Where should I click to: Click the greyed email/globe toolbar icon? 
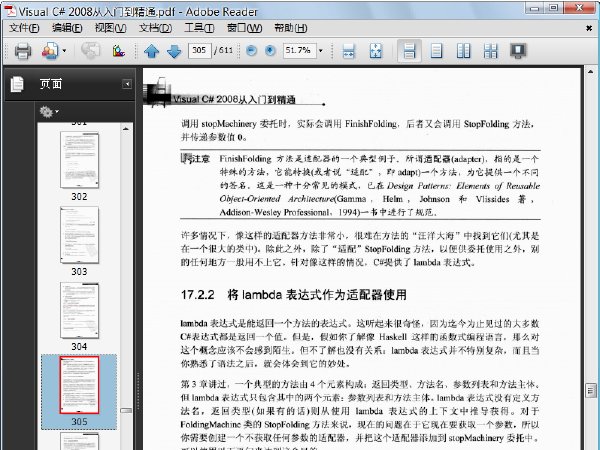coord(91,51)
